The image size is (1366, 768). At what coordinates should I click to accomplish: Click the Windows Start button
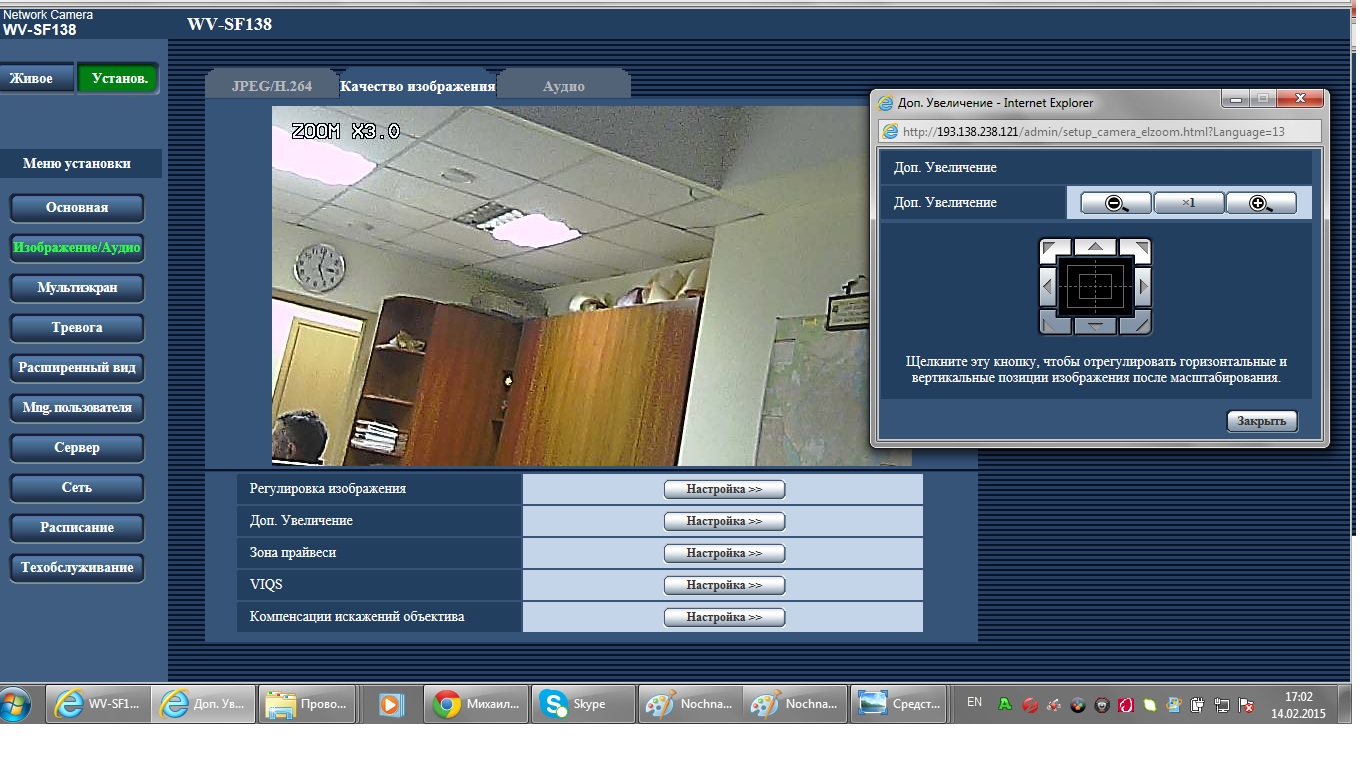(16, 704)
